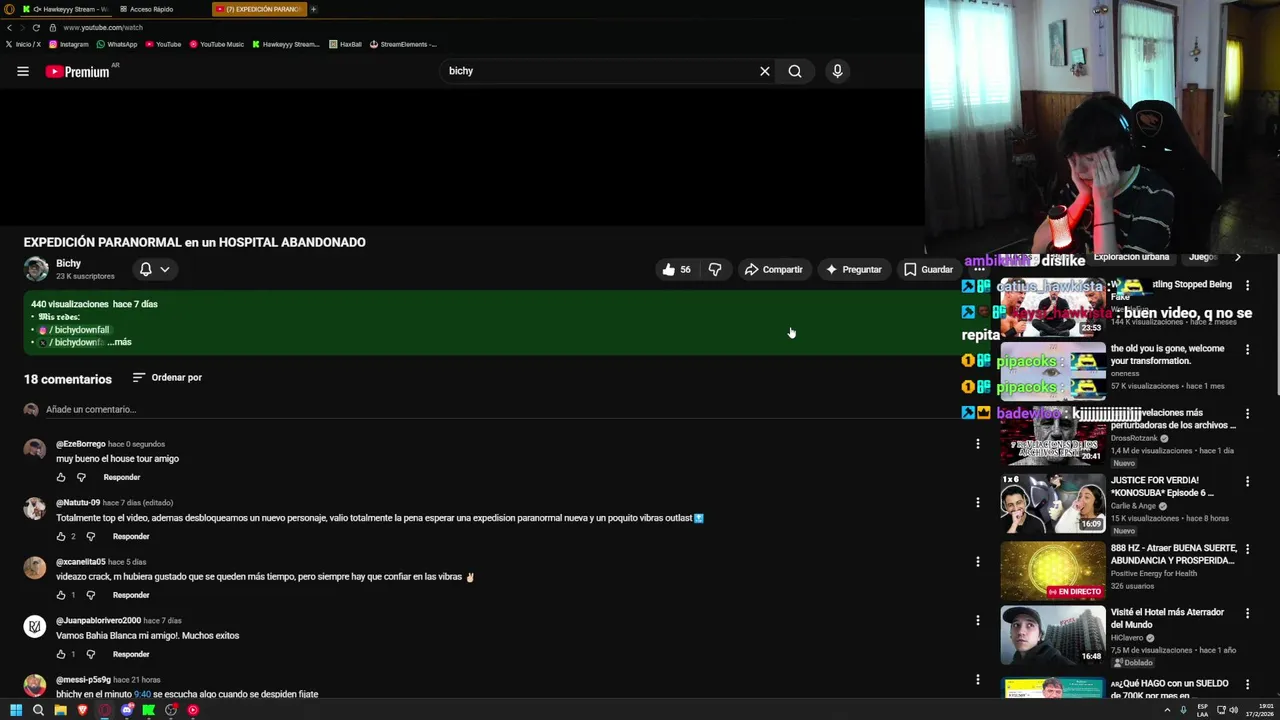Reply to the @Natutu-09 comment
Screen dimensions: 1280x720
(x=131, y=536)
